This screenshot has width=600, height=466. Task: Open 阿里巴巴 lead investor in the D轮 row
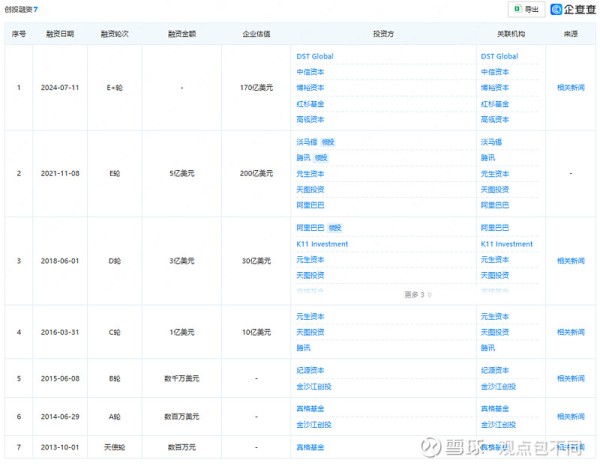pos(310,228)
